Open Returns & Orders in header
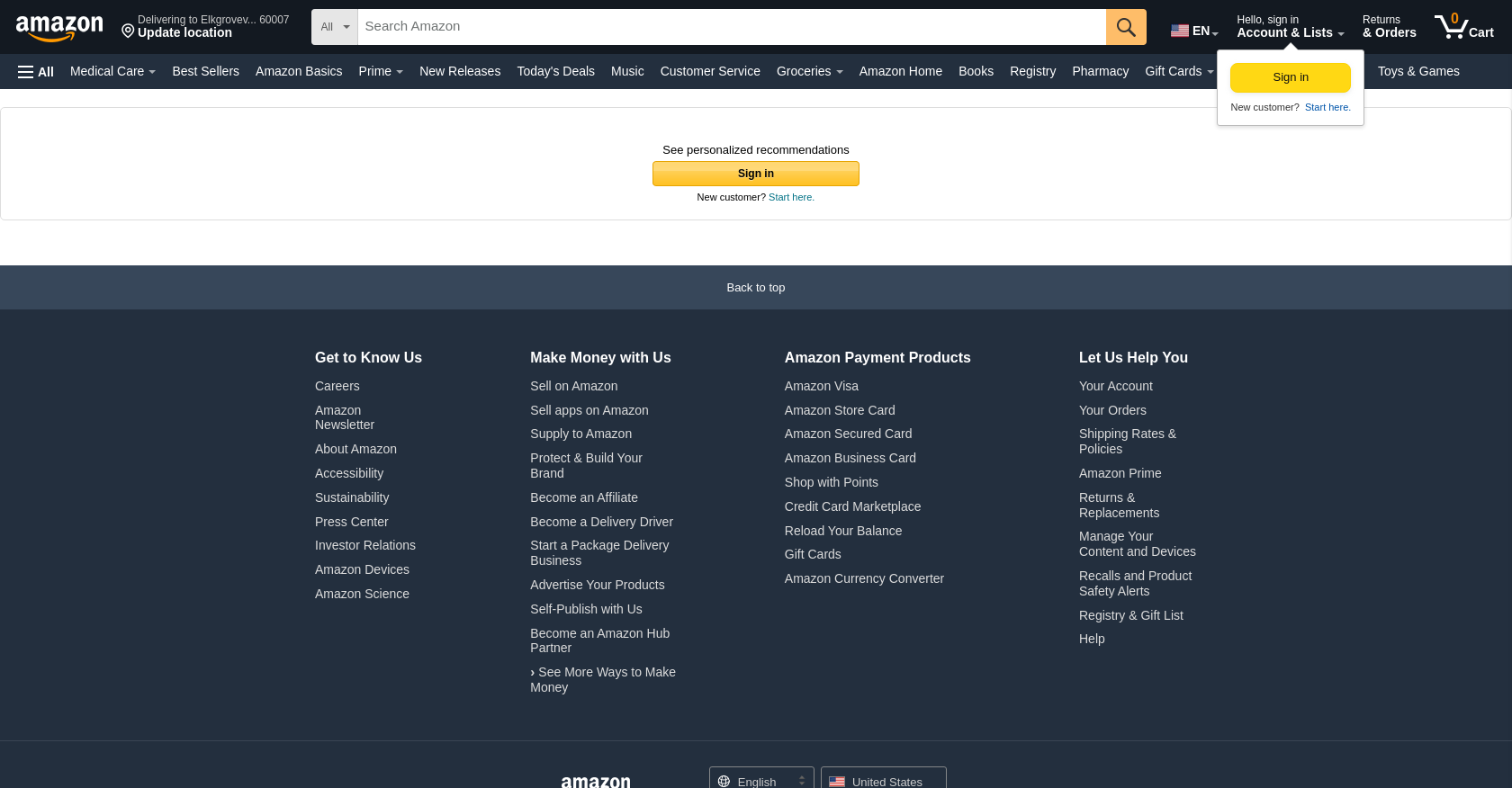Viewport: 1512px width, 788px height. (1389, 26)
